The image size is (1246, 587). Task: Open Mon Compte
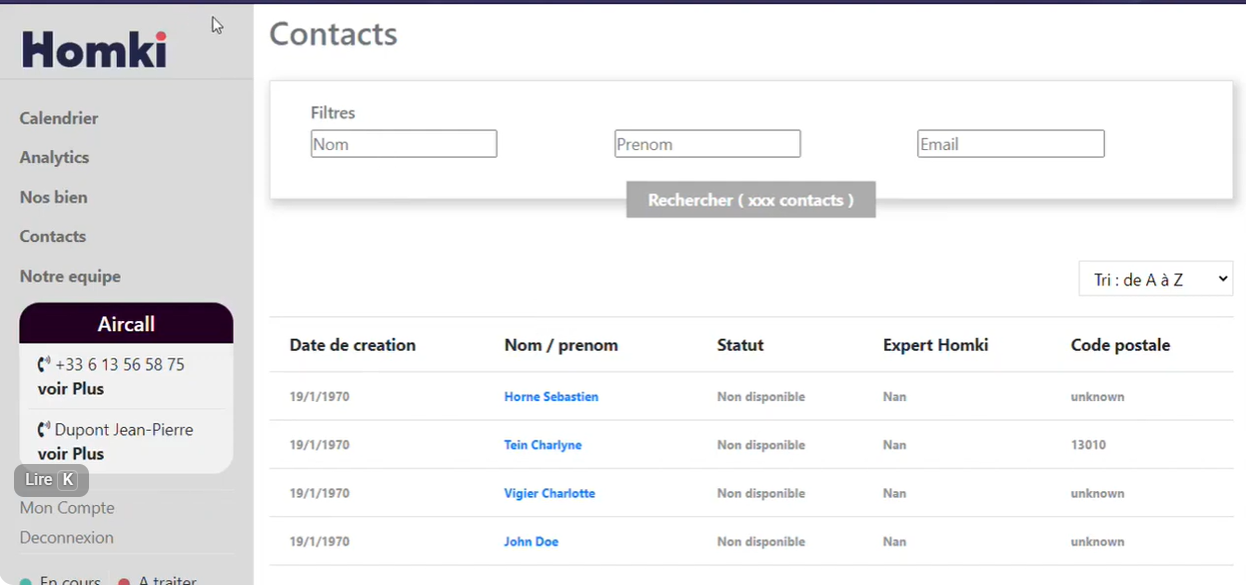[67, 508]
